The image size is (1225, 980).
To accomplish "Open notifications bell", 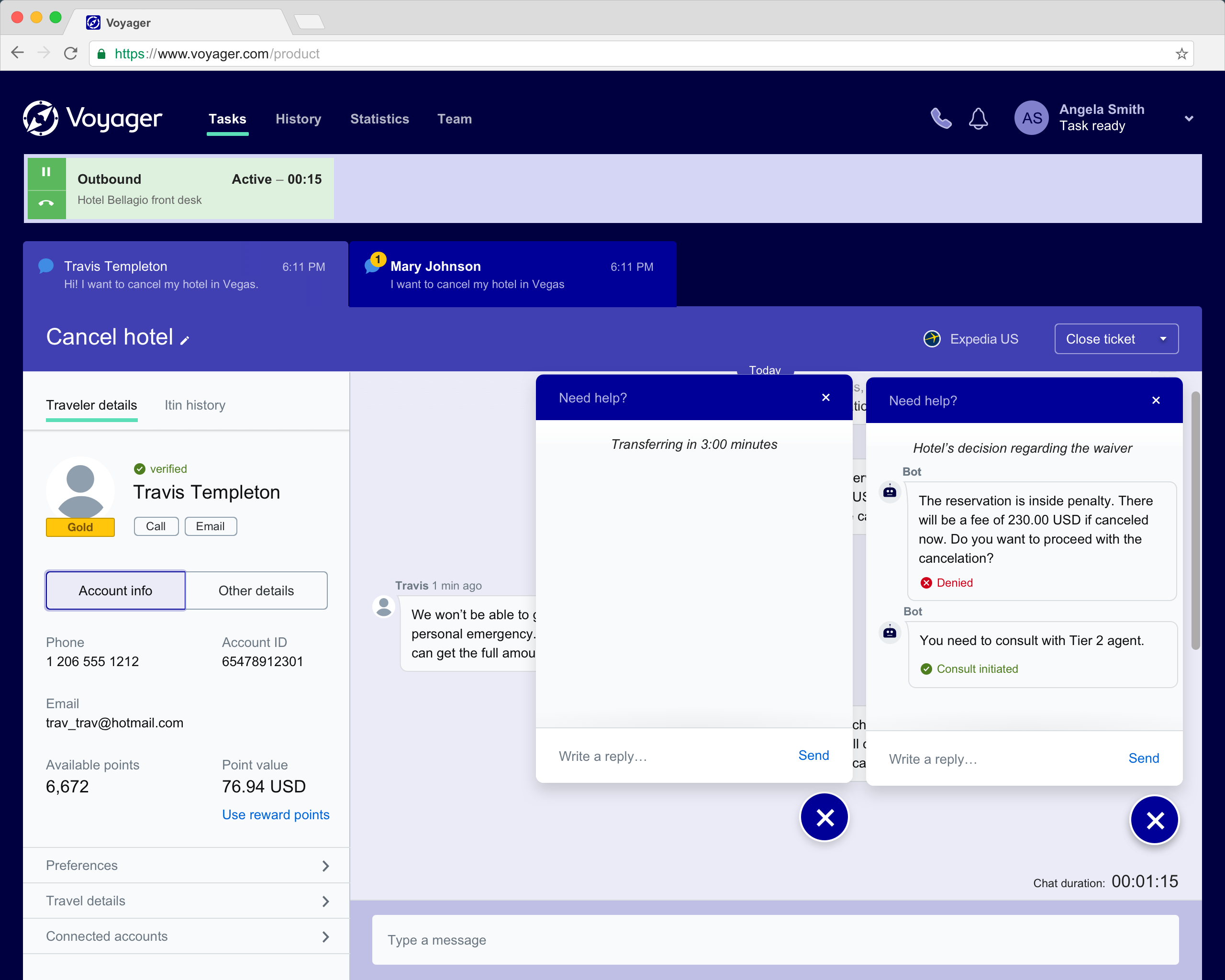I will [x=978, y=119].
